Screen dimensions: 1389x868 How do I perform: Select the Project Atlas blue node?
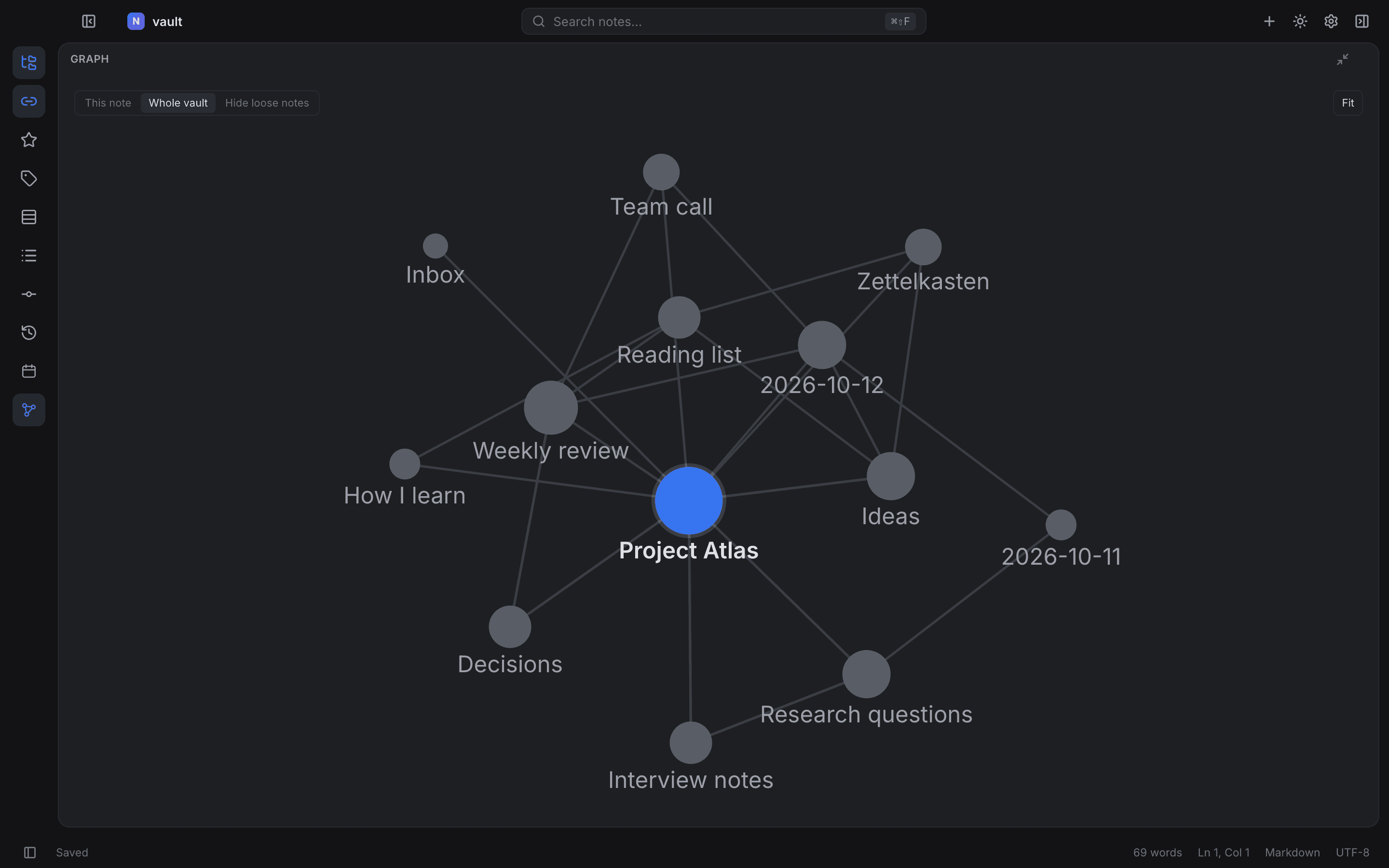pos(689,501)
